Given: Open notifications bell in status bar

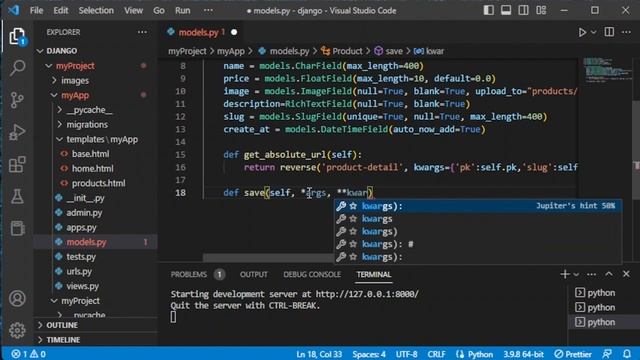Looking at the screenshot, I should 627,354.
